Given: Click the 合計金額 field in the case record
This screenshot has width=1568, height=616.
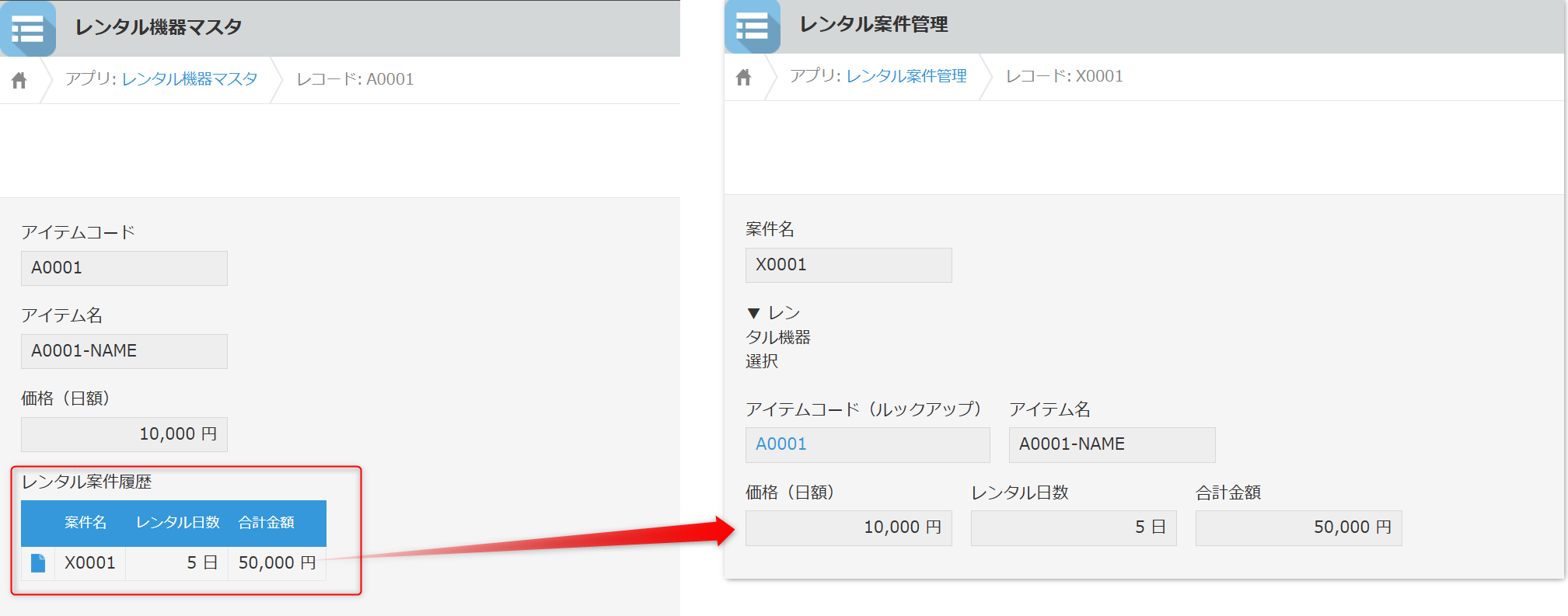Looking at the screenshot, I should [x=1298, y=527].
